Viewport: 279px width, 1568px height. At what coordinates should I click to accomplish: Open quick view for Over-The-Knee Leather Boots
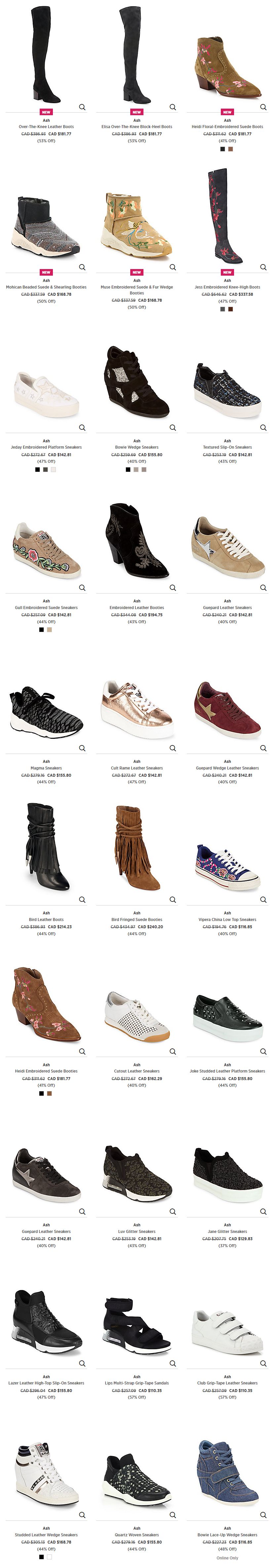82,107
